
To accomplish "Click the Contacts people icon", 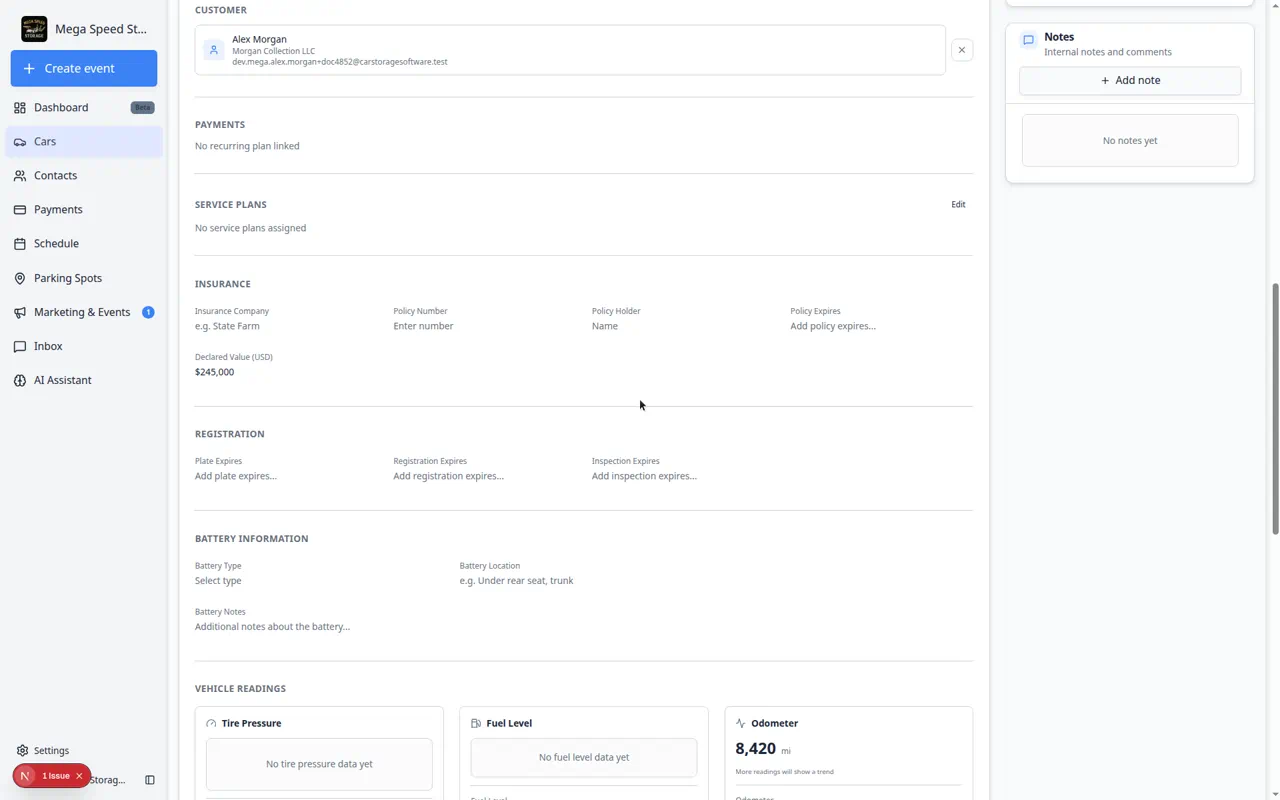I will 20,176.
